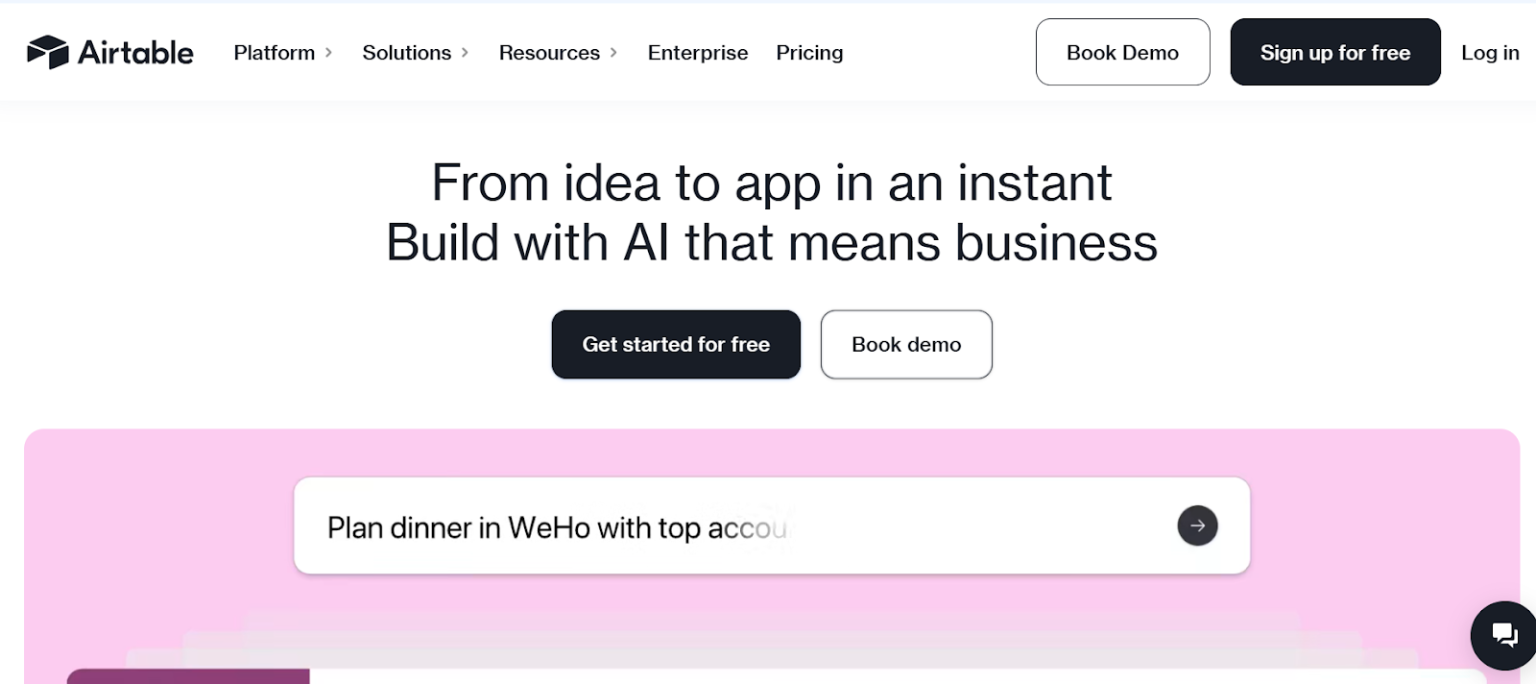Image resolution: width=1536 pixels, height=684 pixels.
Task: Open the Solutions menu label
Action: (x=406, y=53)
